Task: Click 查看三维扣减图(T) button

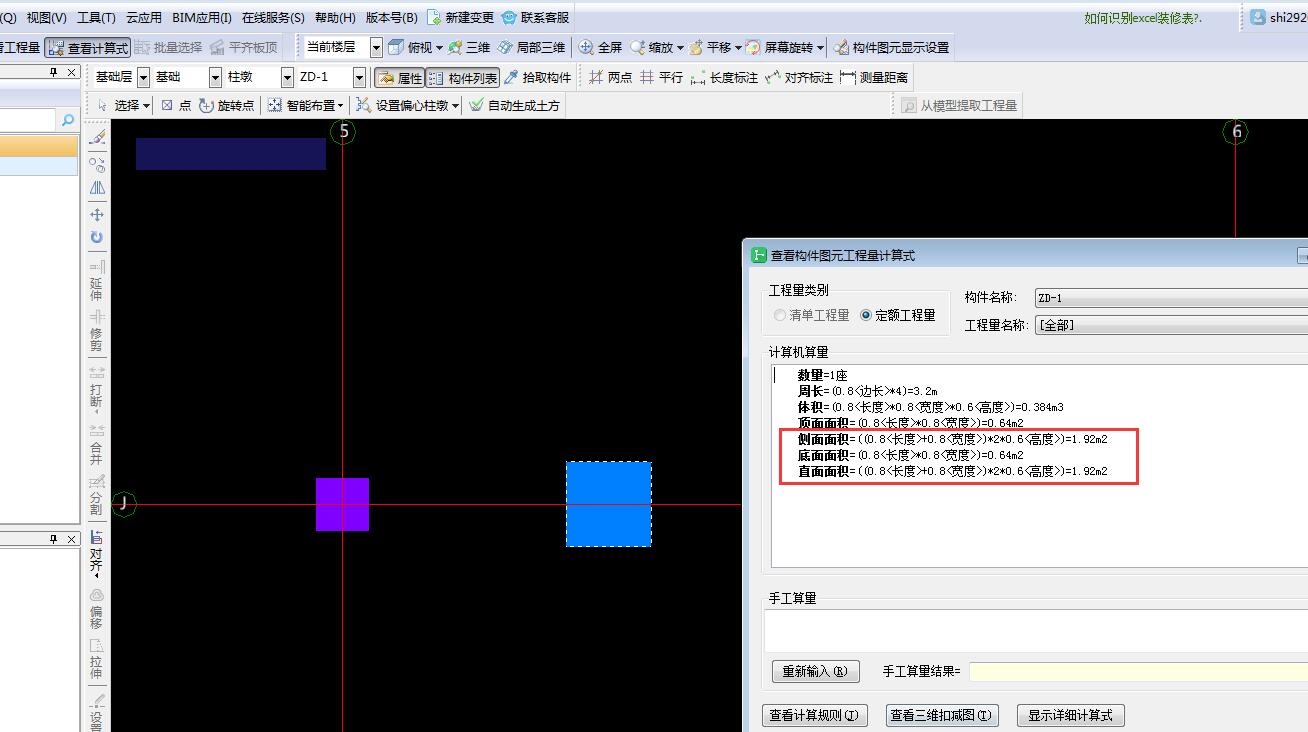Action: click(943, 715)
